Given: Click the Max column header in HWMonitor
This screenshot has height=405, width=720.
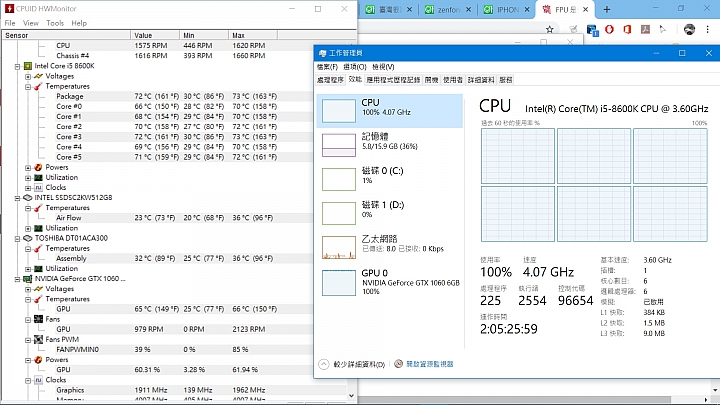Looking at the screenshot, I should point(253,35).
